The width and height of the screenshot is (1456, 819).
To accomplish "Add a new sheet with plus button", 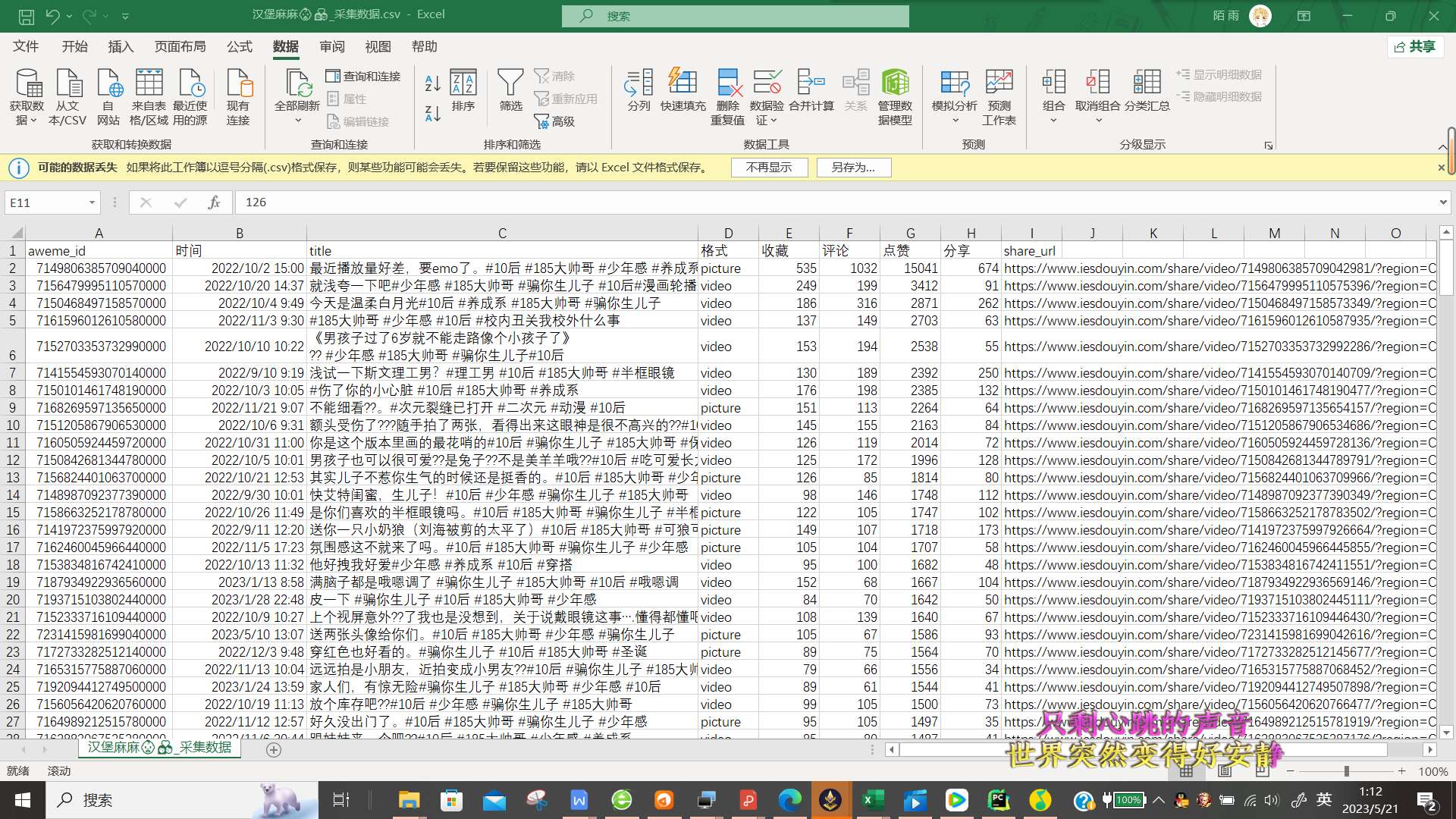I will tap(274, 750).
